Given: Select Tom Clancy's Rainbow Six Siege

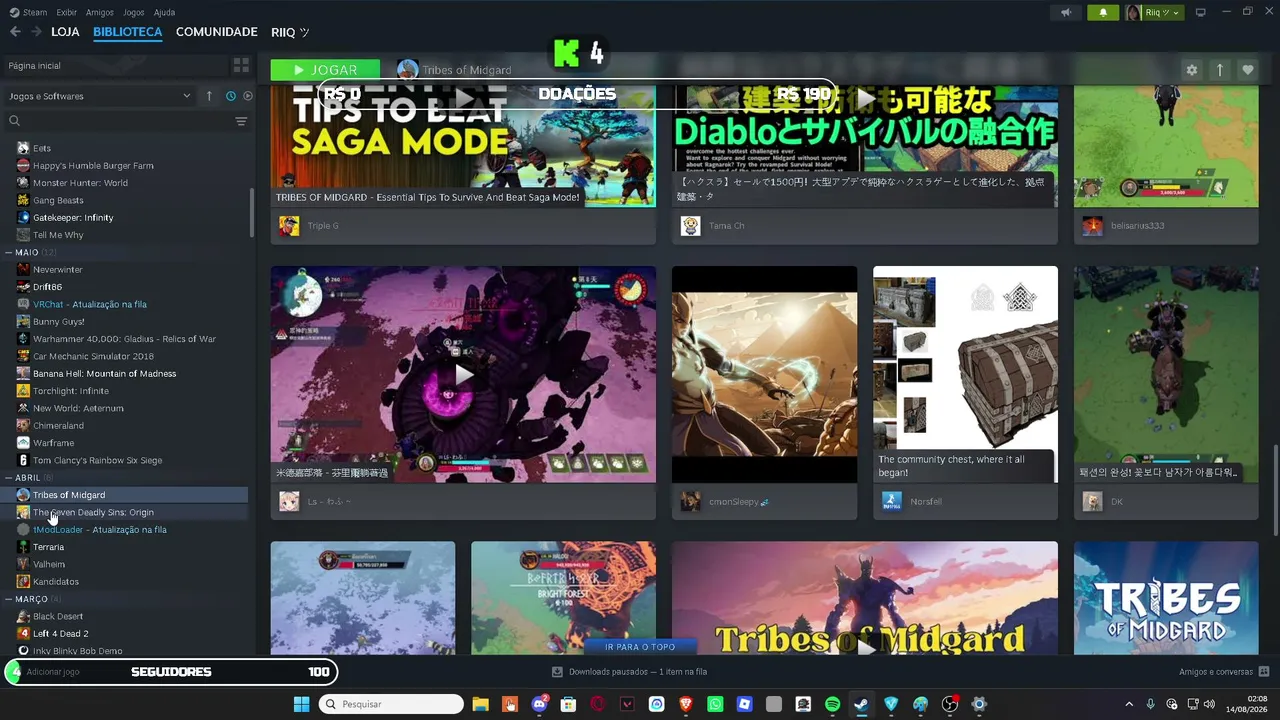Looking at the screenshot, I should 97,460.
